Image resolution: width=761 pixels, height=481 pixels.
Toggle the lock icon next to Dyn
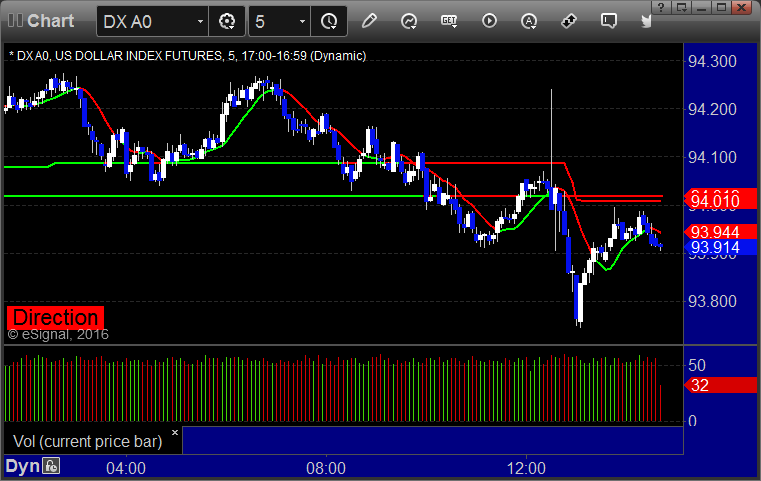point(51,466)
